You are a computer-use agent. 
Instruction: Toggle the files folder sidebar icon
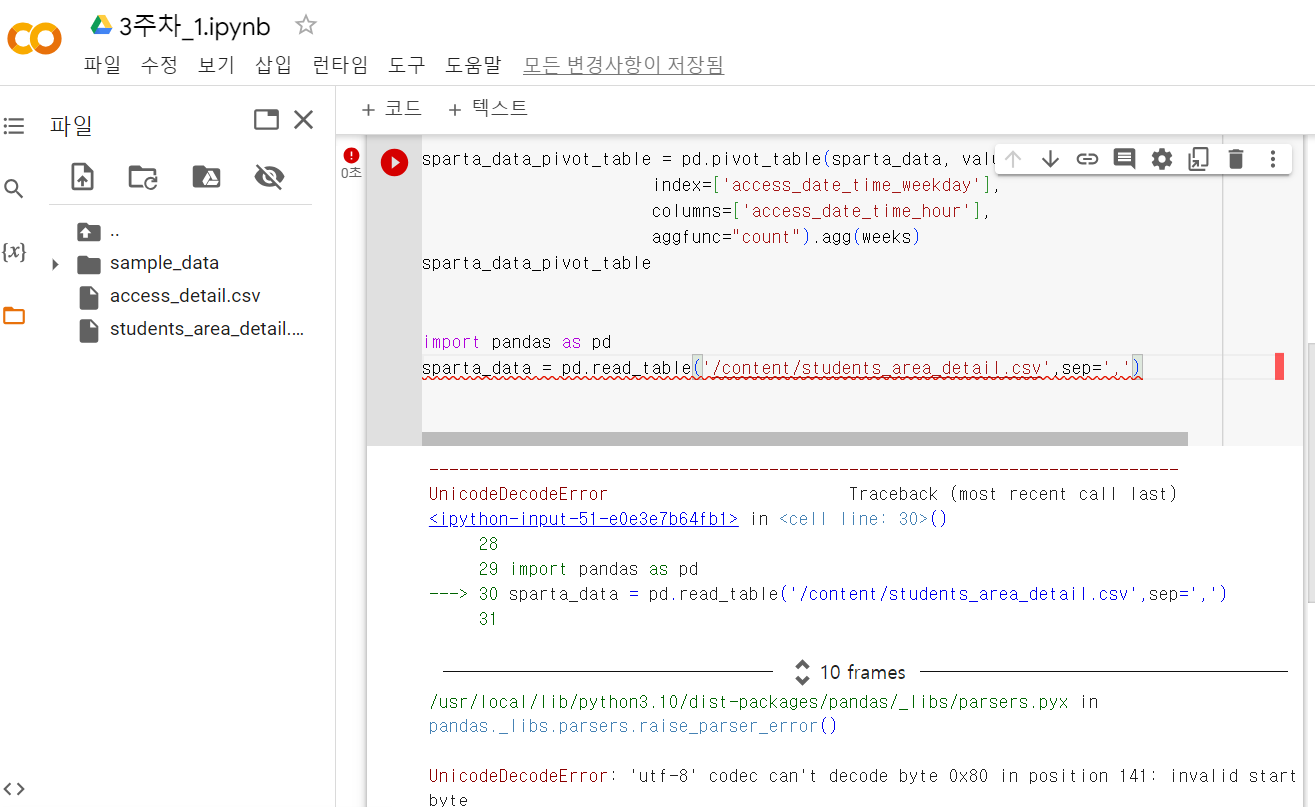point(14,316)
